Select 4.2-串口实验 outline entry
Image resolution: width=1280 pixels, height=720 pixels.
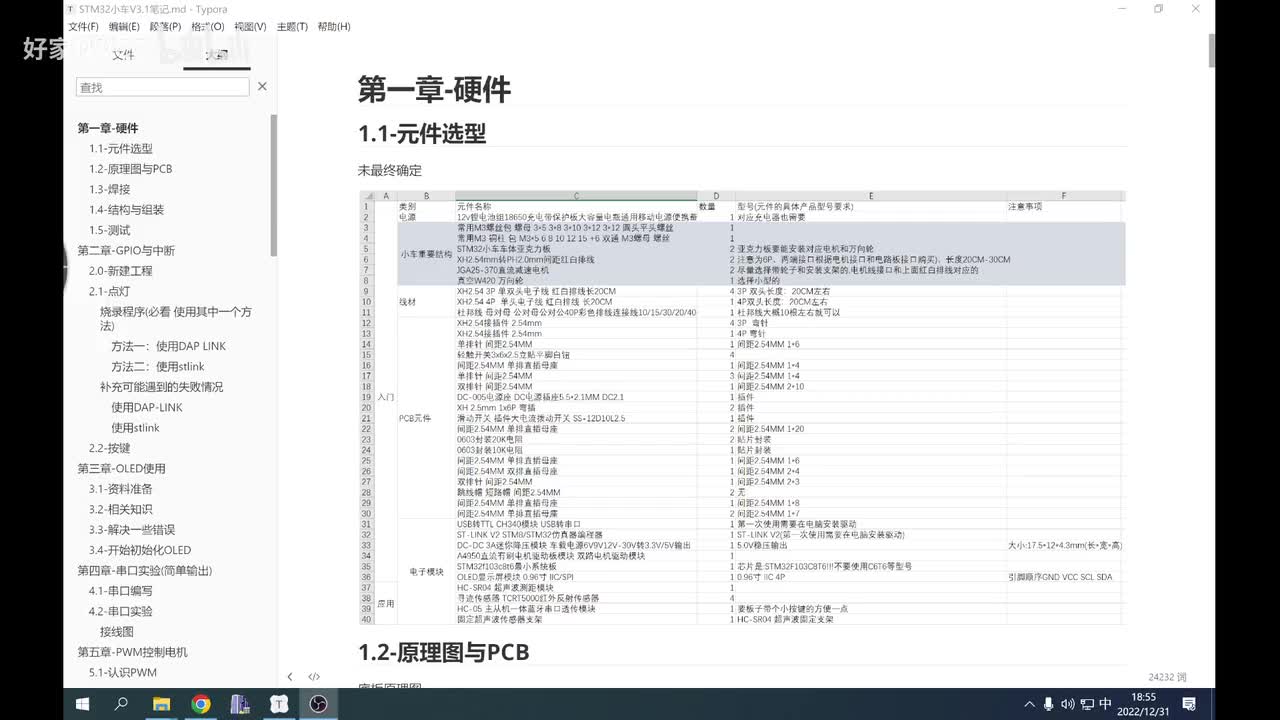(121, 612)
